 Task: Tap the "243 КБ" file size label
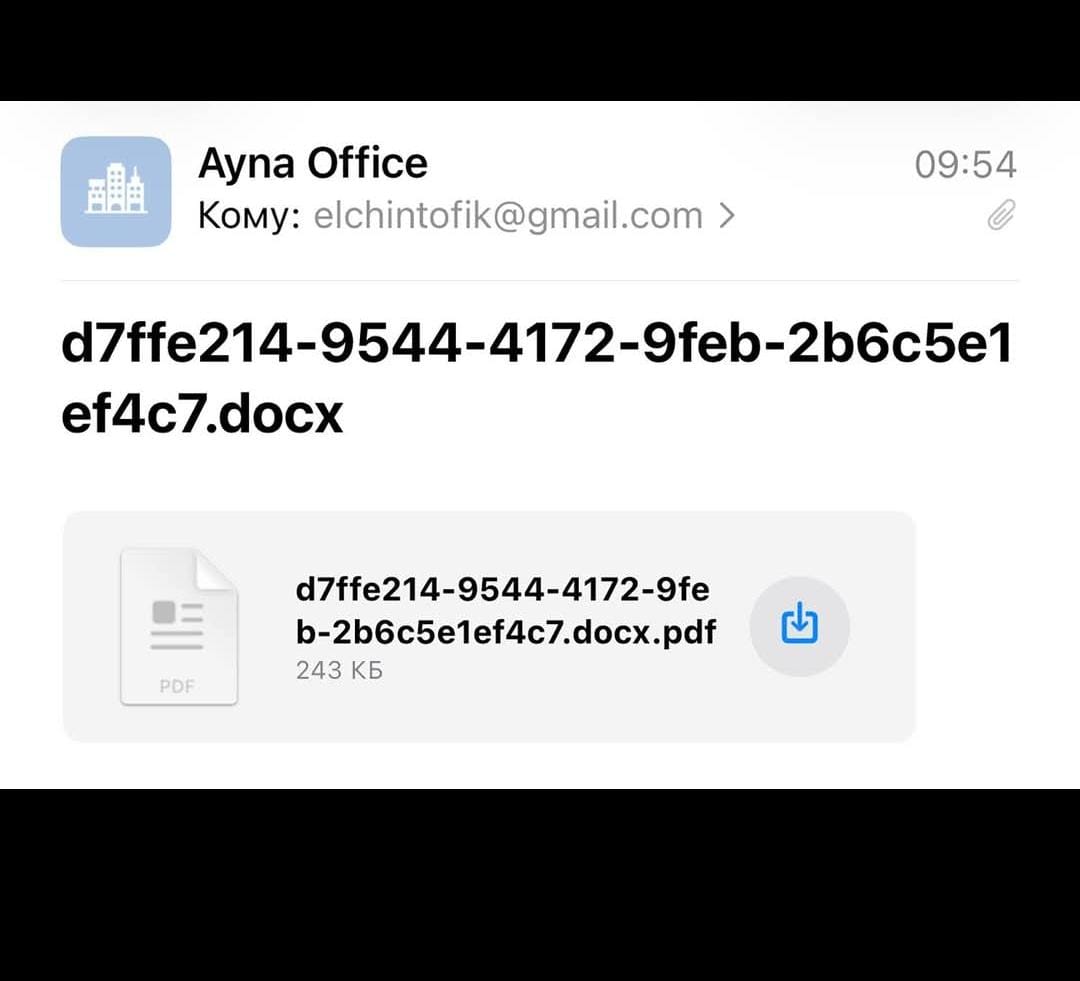point(340,670)
